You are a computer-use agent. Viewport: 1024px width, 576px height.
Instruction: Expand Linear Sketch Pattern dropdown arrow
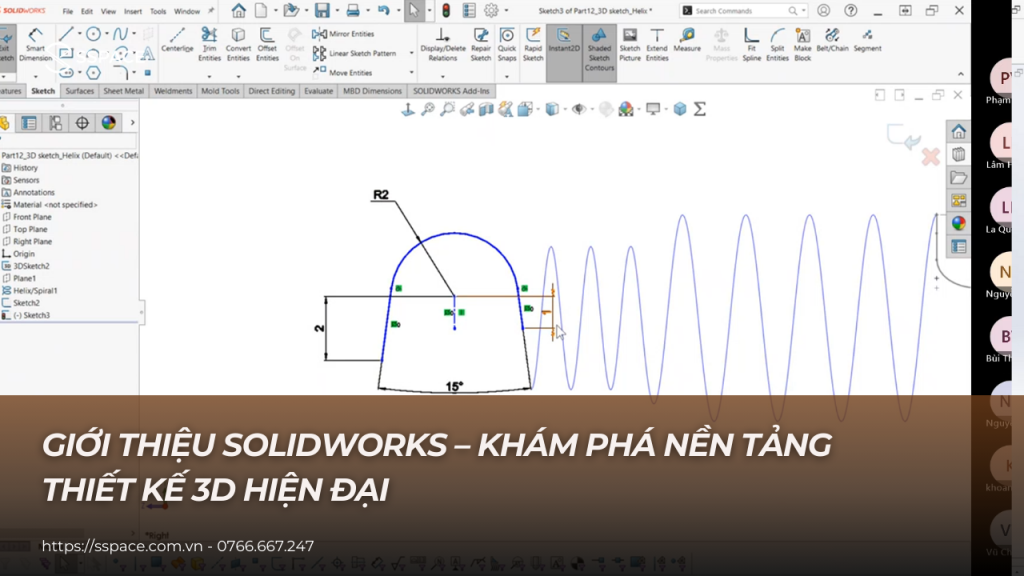tap(411, 53)
